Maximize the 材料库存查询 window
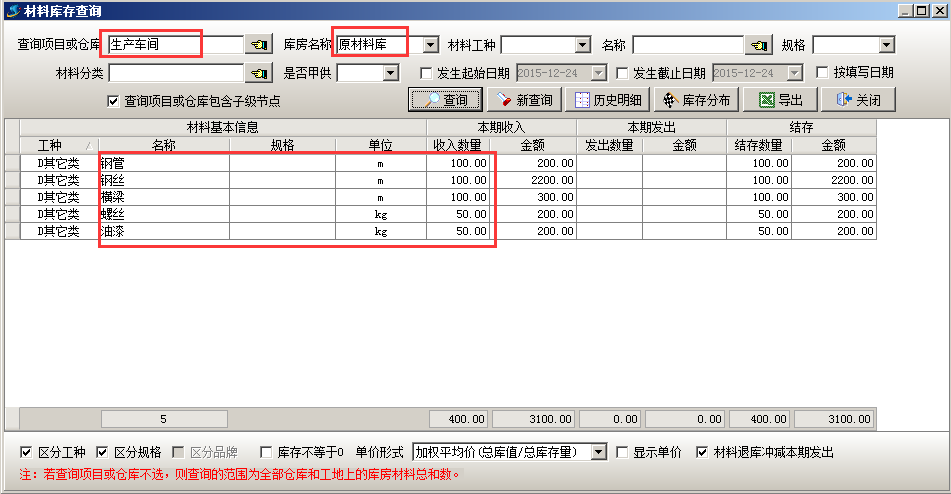This screenshot has height=494, width=951. (x=921, y=11)
